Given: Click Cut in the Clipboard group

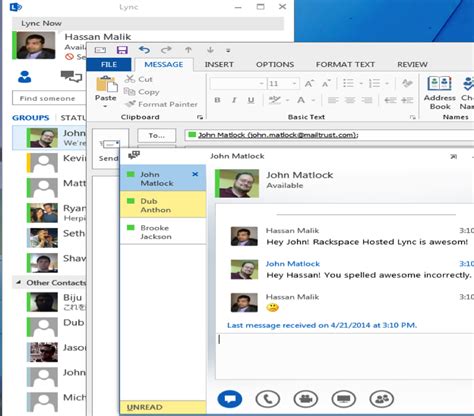Looking at the screenshot, I should [x=138, y=79].
